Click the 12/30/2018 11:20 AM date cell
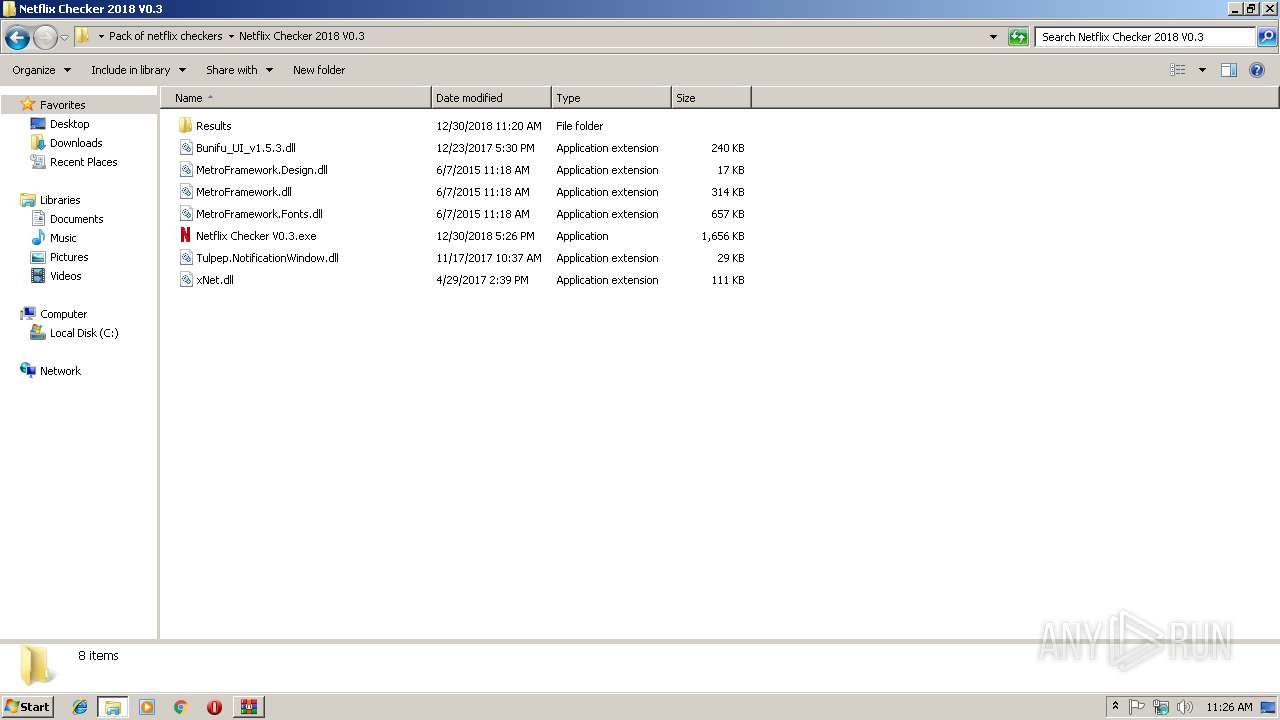1280x720 pixels. (x=489, y=126)
